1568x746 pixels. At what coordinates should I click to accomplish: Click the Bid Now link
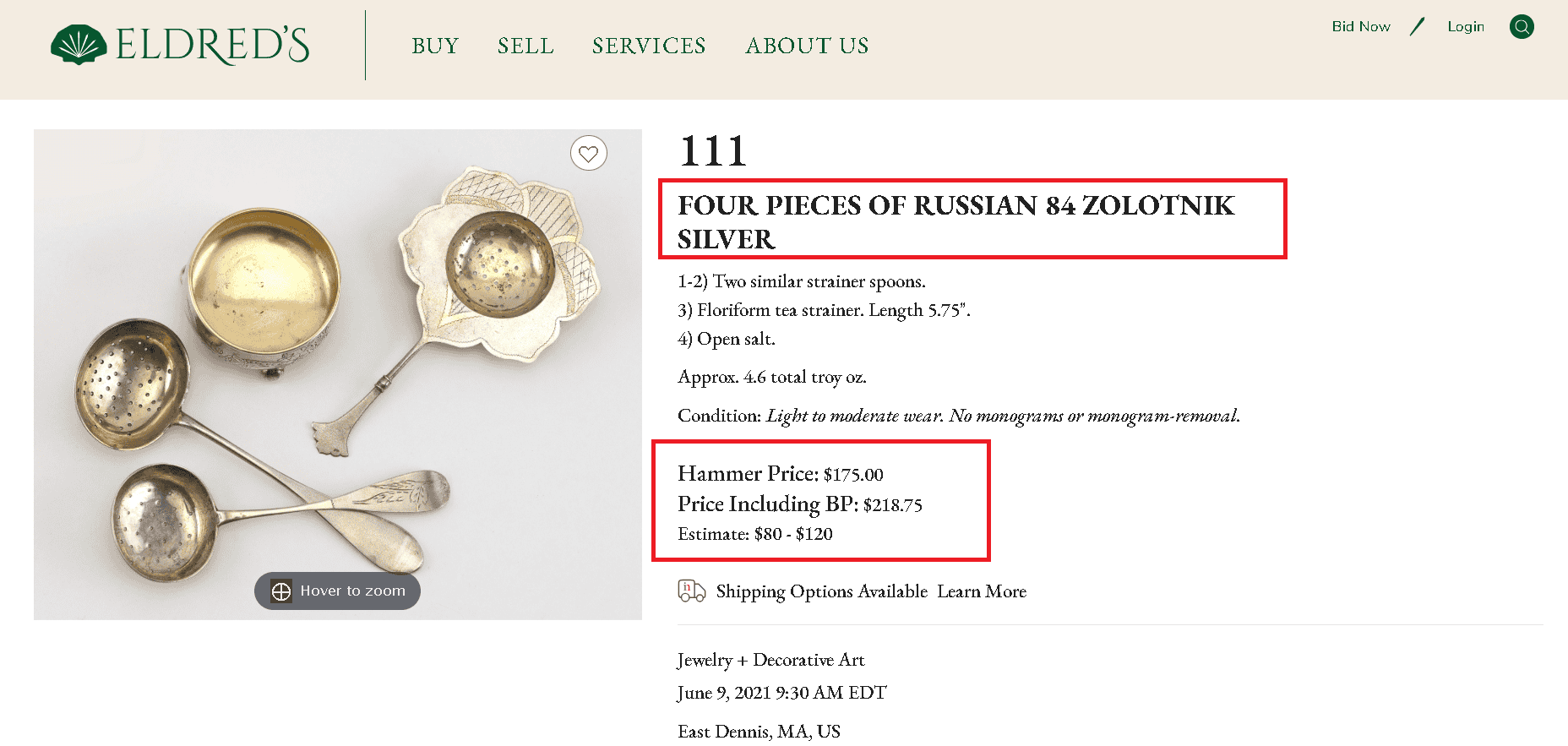tap(1360, 26)
